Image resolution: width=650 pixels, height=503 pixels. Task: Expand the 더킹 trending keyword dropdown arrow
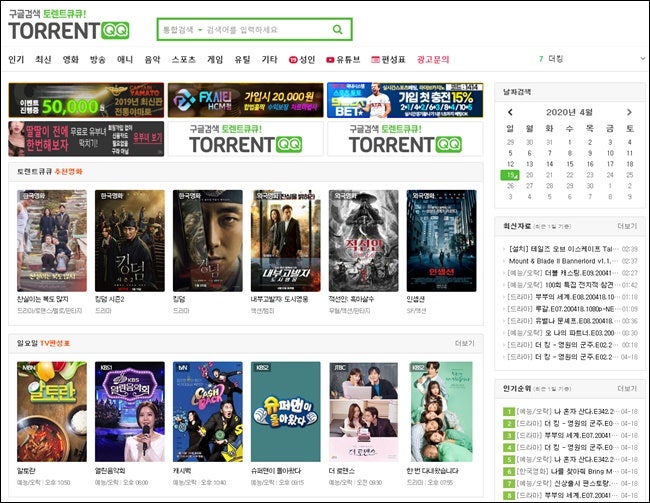(x=643, y=58)
